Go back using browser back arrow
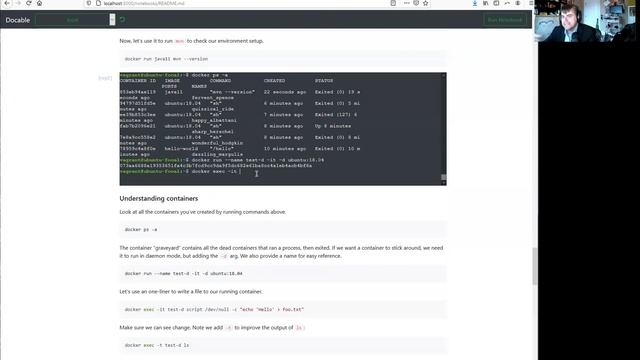Viewport: 640px width, 360px height. (x=7, y=3)
